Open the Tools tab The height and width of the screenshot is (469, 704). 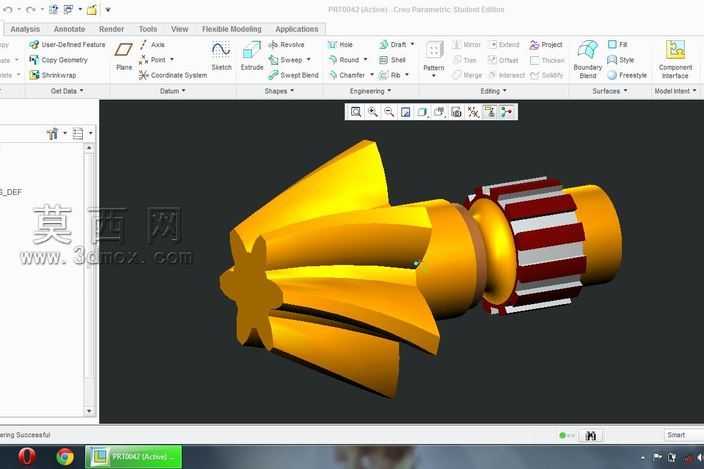click(x=148, y=29)
